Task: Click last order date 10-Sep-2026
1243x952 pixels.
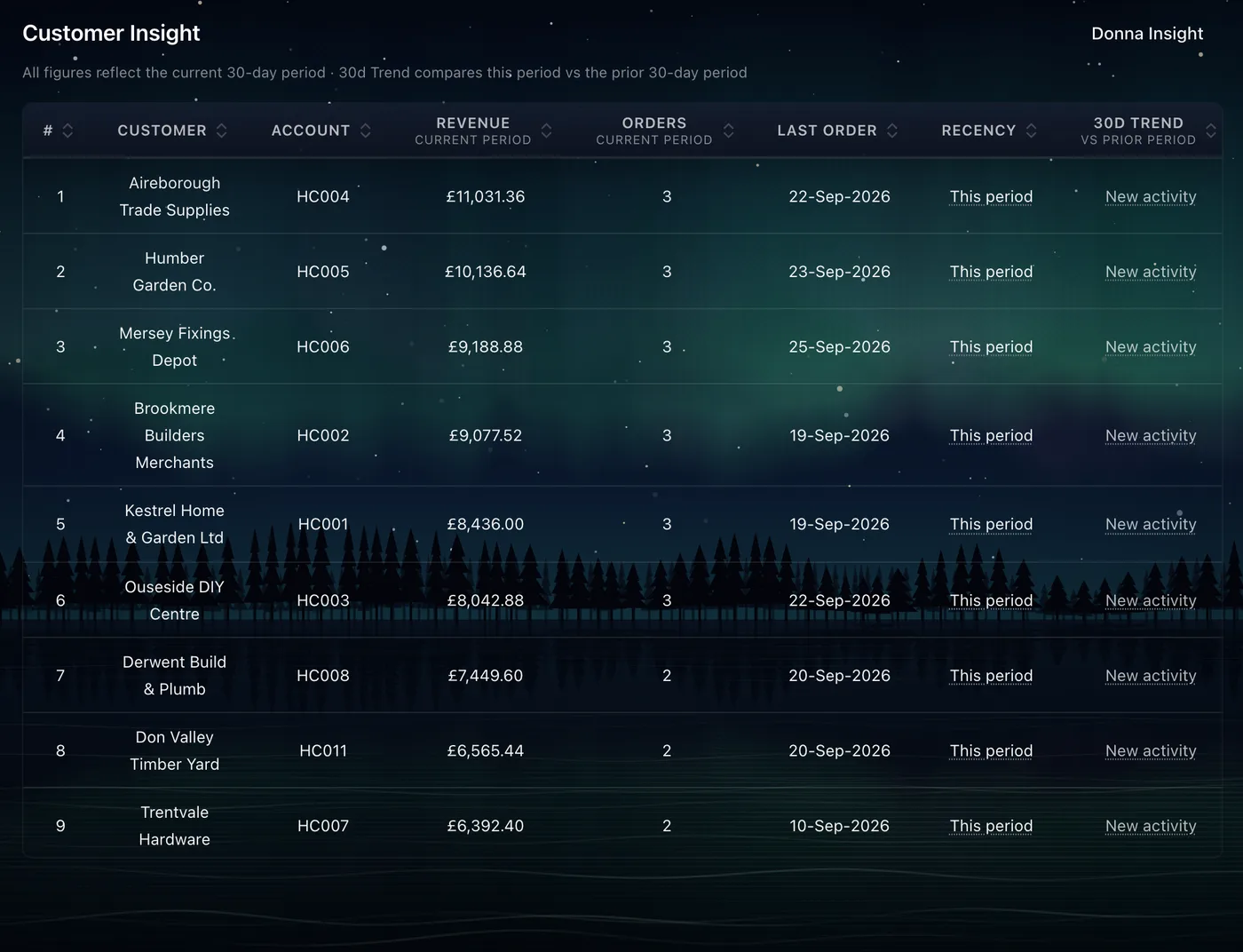Action: tap(839, 826)
